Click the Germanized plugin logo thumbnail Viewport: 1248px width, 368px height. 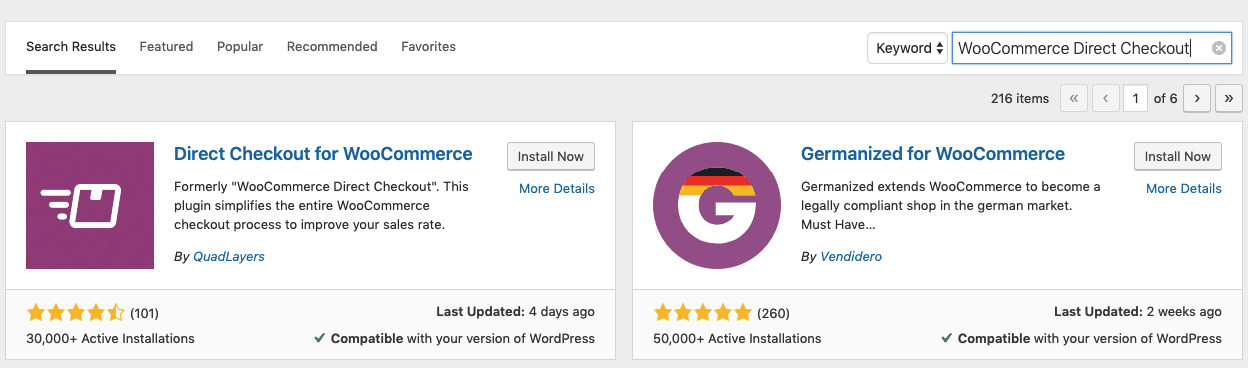pos(717,205)
